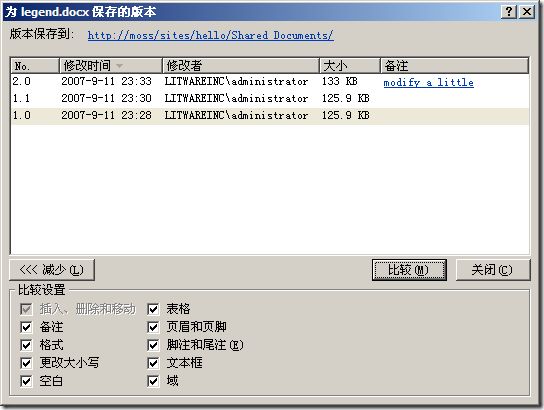The width and height of the screenshot is (544, 410).
Task: Sort by the 修改者 column header
Action: pos(241,66)
